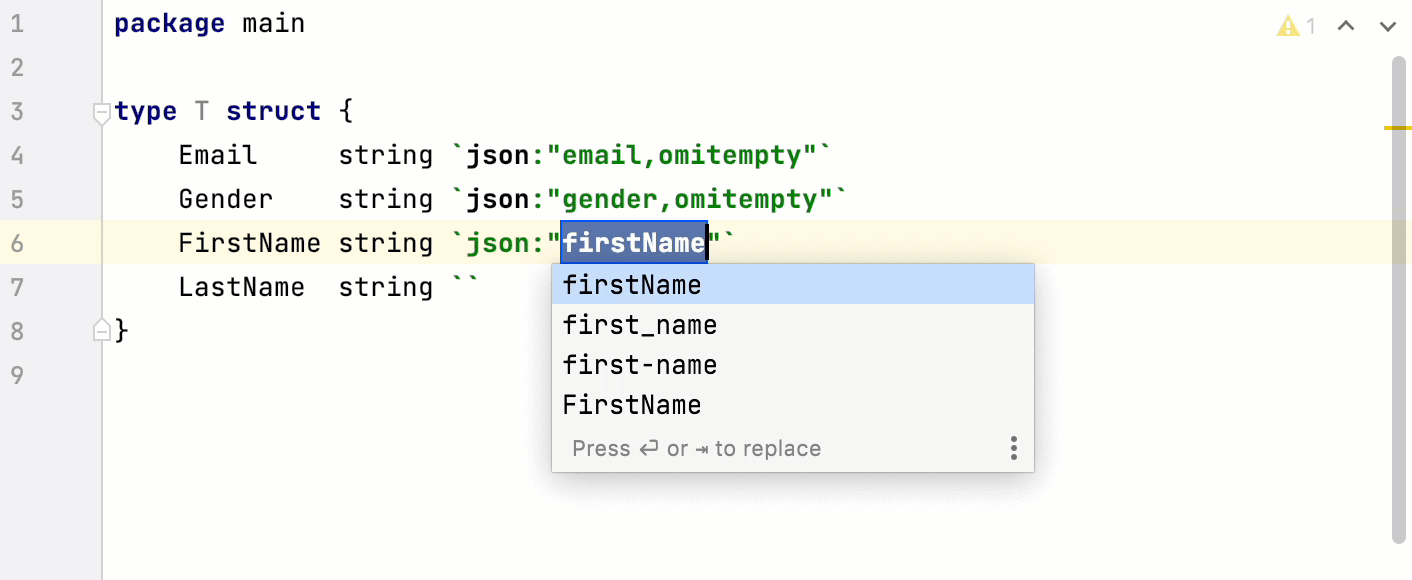
Task: Jump to previous problem using up chevron icon
Action: point(1345,26)
